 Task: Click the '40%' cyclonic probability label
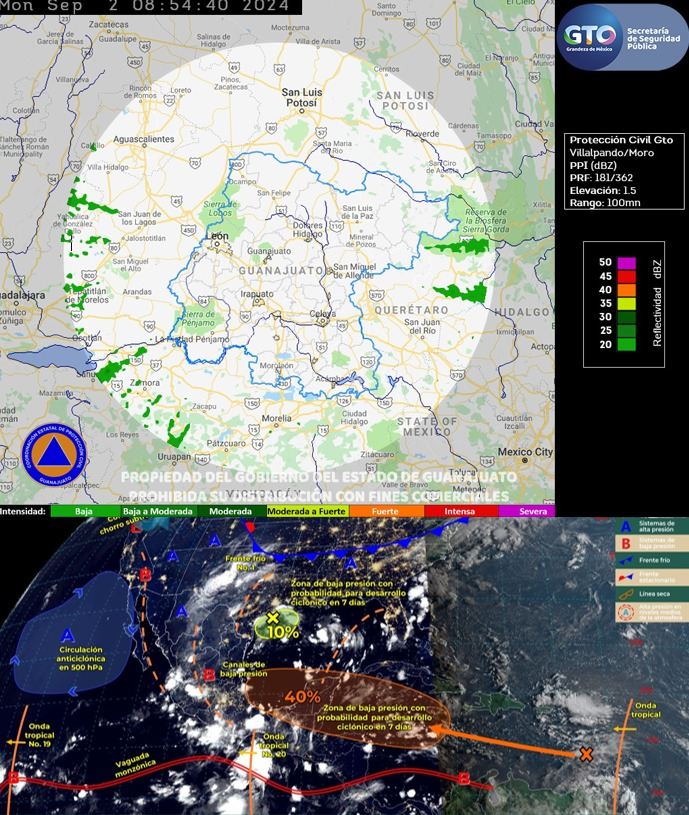302,696
